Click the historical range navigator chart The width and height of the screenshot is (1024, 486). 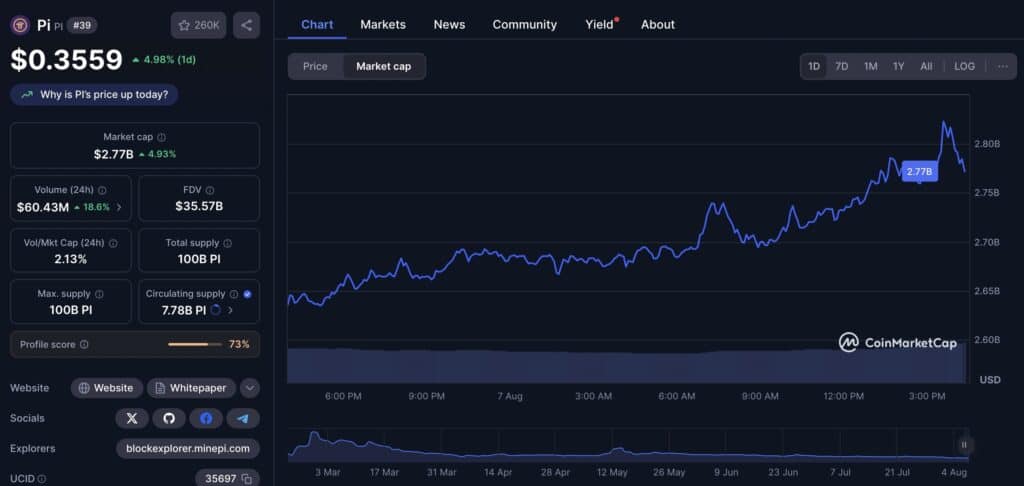629,446
